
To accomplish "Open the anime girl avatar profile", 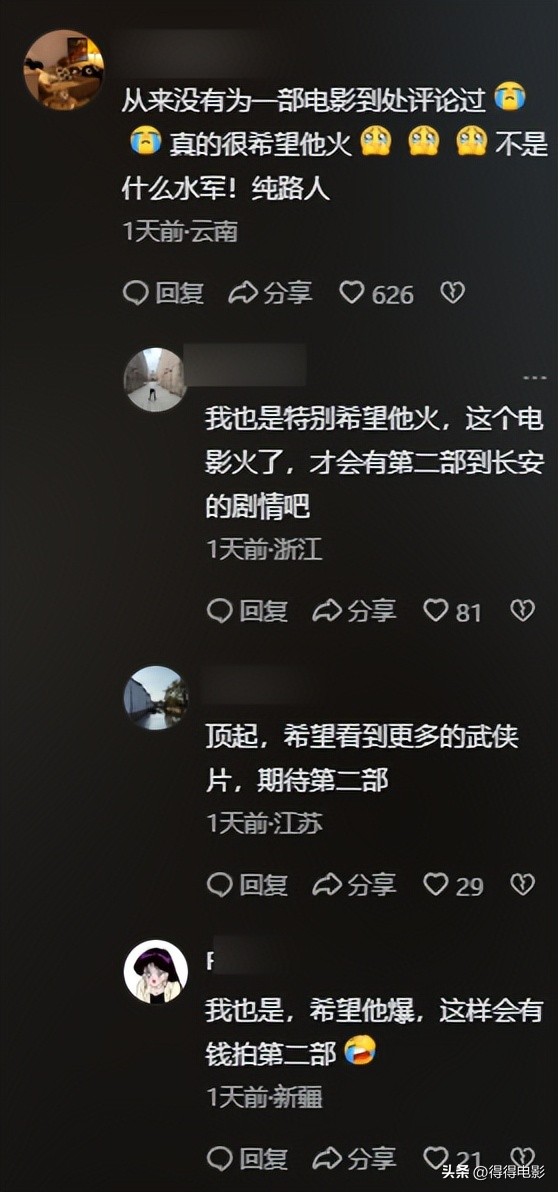I will coord(156,972).
